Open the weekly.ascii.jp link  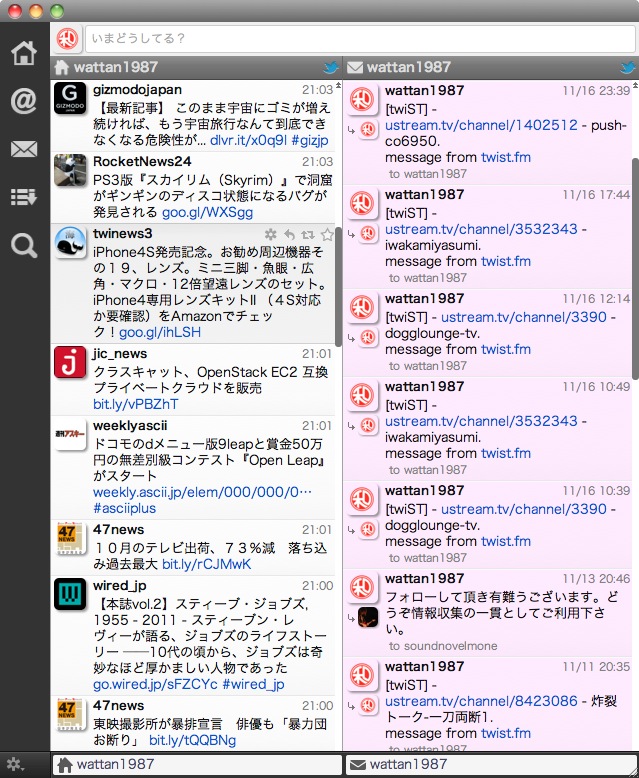tap(202, 492)
